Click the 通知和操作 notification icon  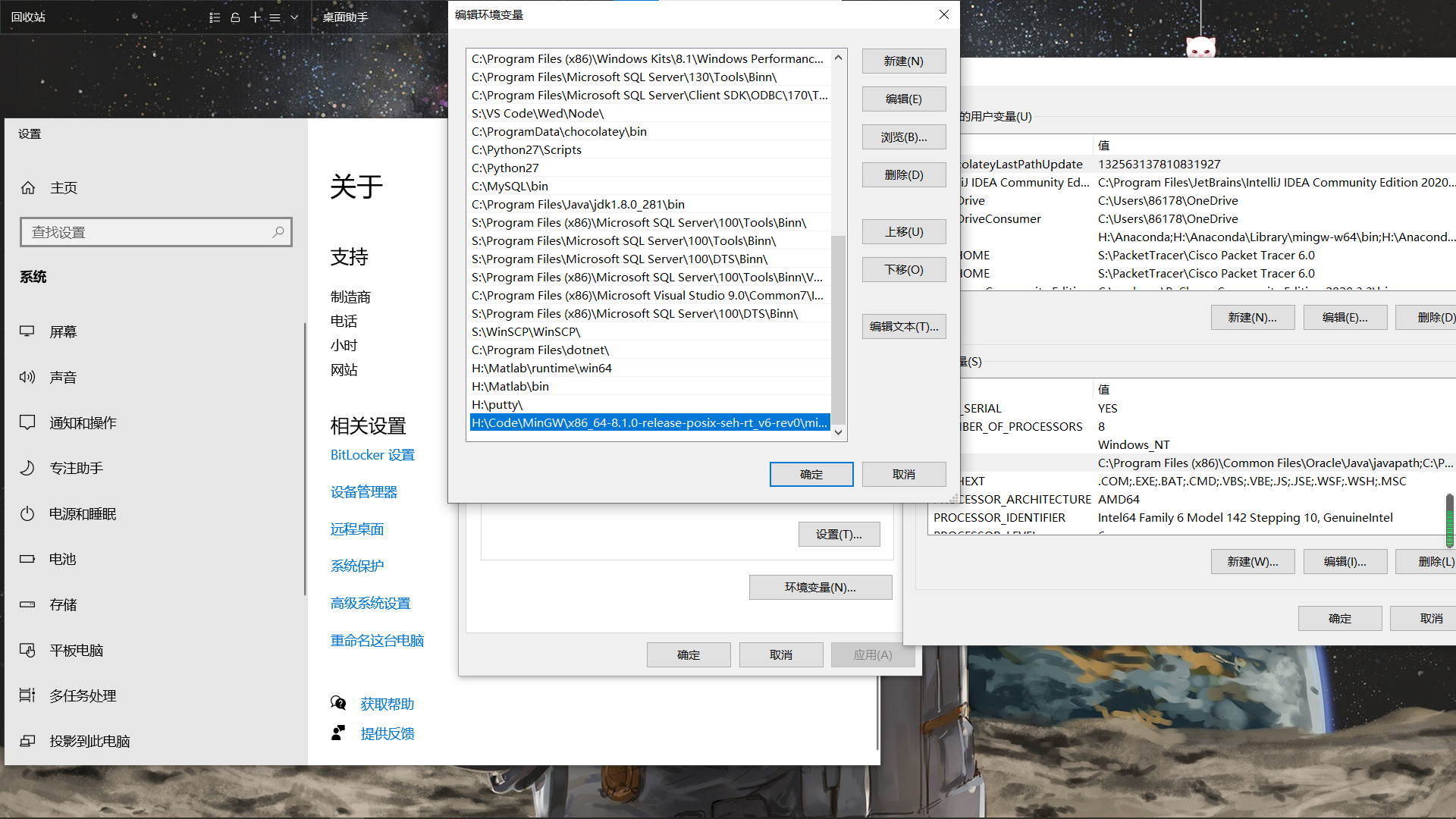click(x=27, y=422)
